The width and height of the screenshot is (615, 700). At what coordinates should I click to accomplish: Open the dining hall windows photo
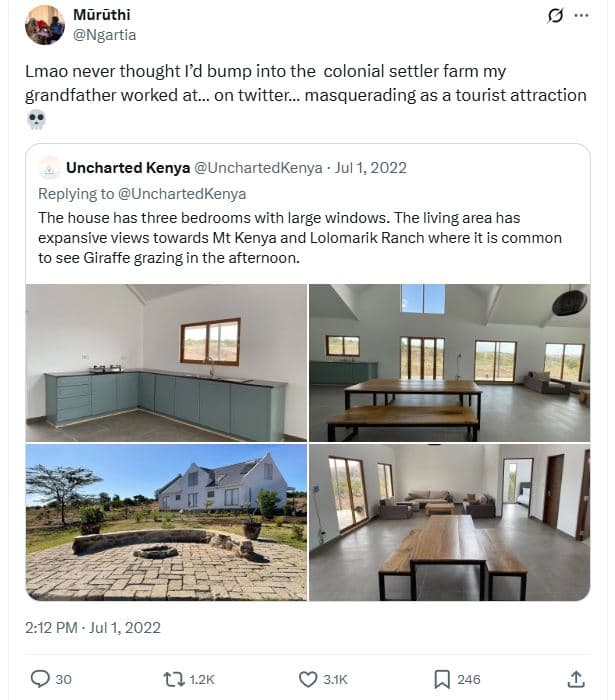tap(449, 362)
